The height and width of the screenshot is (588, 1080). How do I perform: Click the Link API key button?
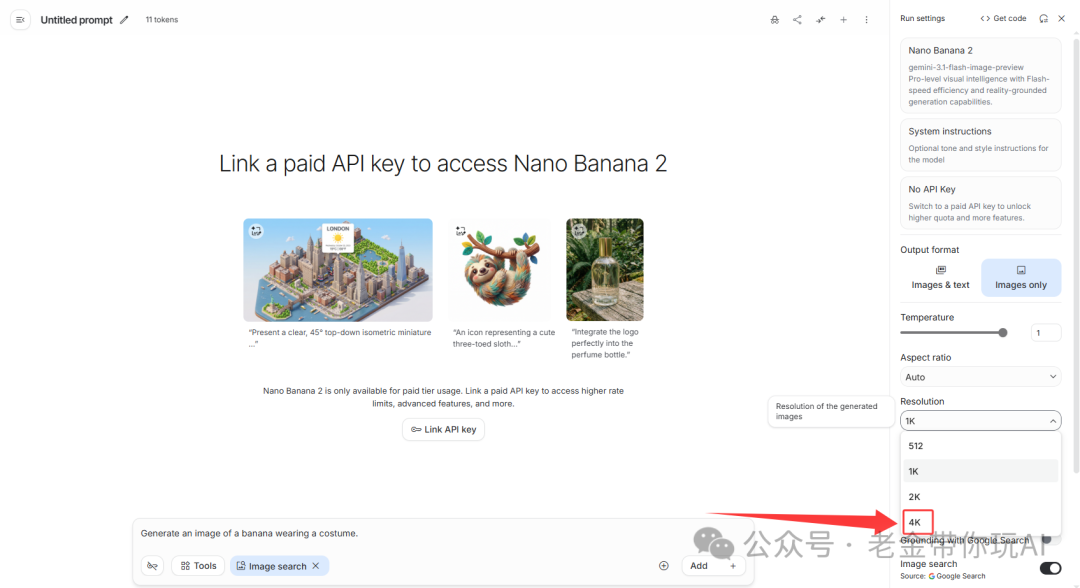point(443,428)
